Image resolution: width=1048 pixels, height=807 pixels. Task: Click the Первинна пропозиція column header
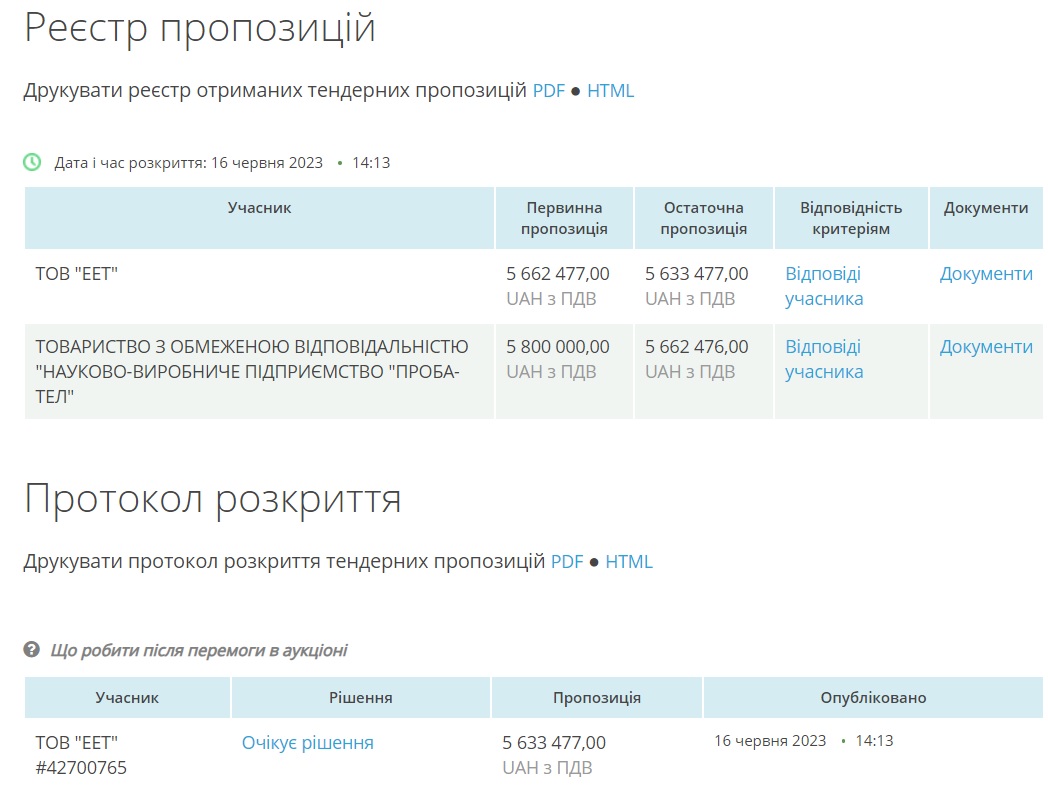pyautogui.click(x=565, y=218)
